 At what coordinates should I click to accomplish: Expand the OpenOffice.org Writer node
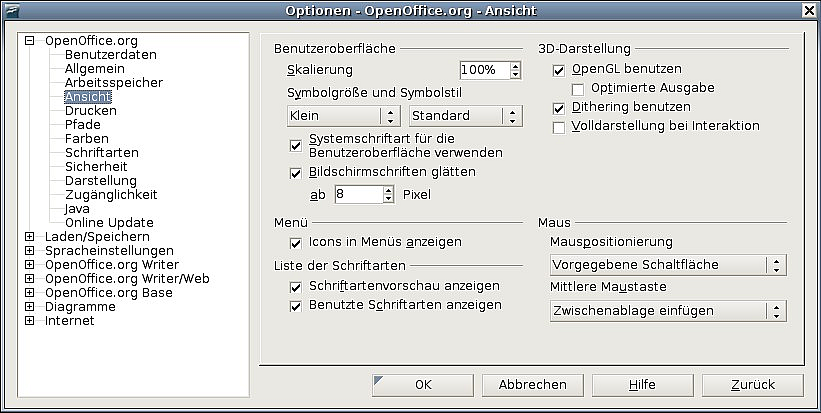click(x=29, y=265)
